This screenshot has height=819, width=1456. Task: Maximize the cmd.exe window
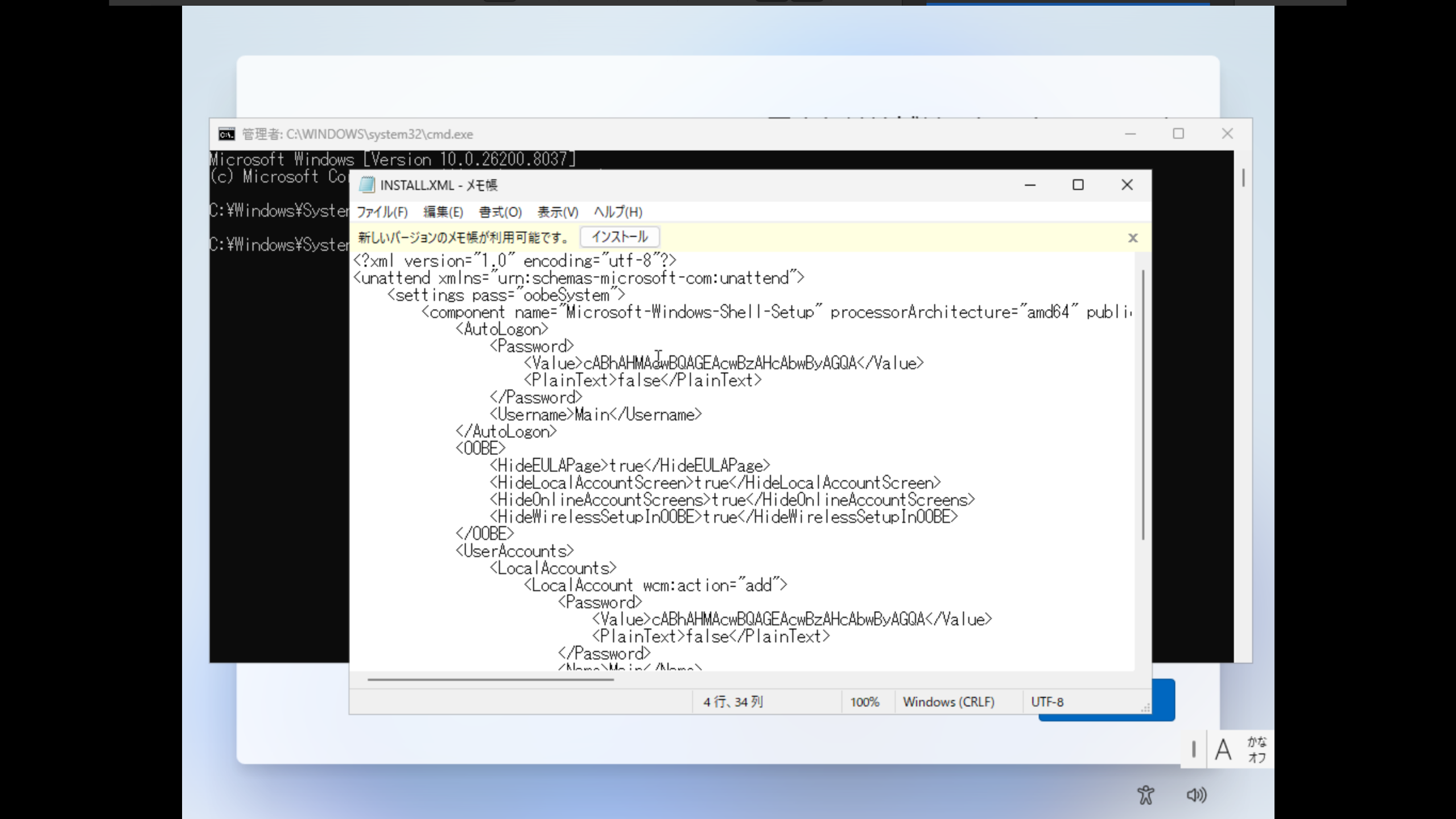point(1178,134)
